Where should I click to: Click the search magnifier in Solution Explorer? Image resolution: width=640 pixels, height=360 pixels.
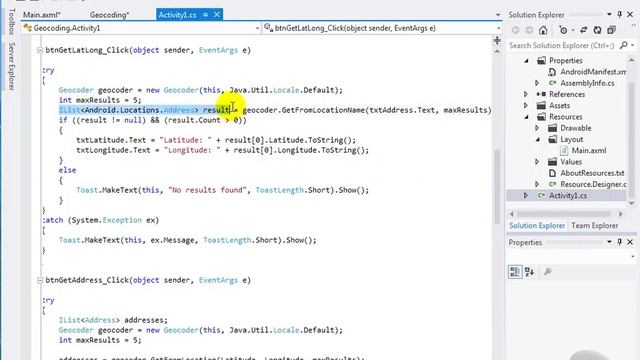tap(623, 45)
